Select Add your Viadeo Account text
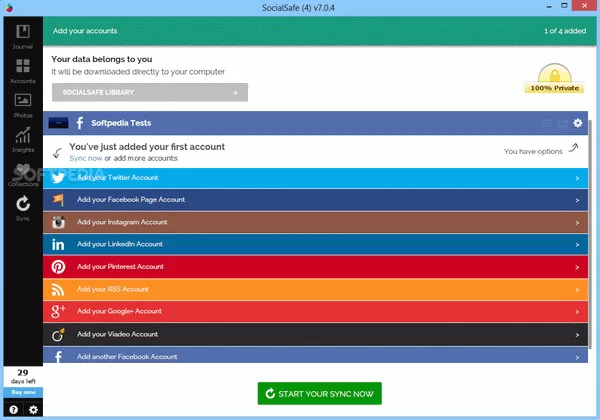600x420 pixels. 117,334
